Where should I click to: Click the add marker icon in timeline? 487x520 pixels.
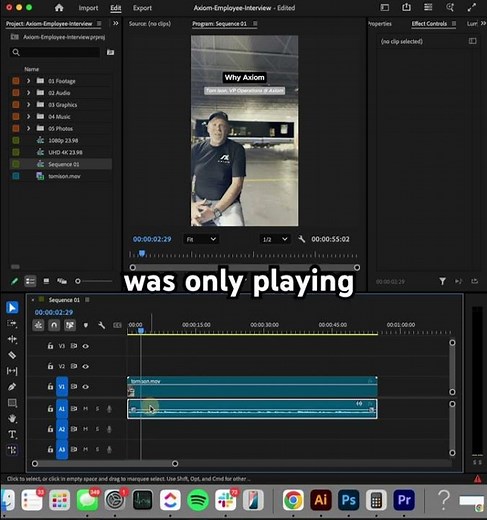click(86, 325)
